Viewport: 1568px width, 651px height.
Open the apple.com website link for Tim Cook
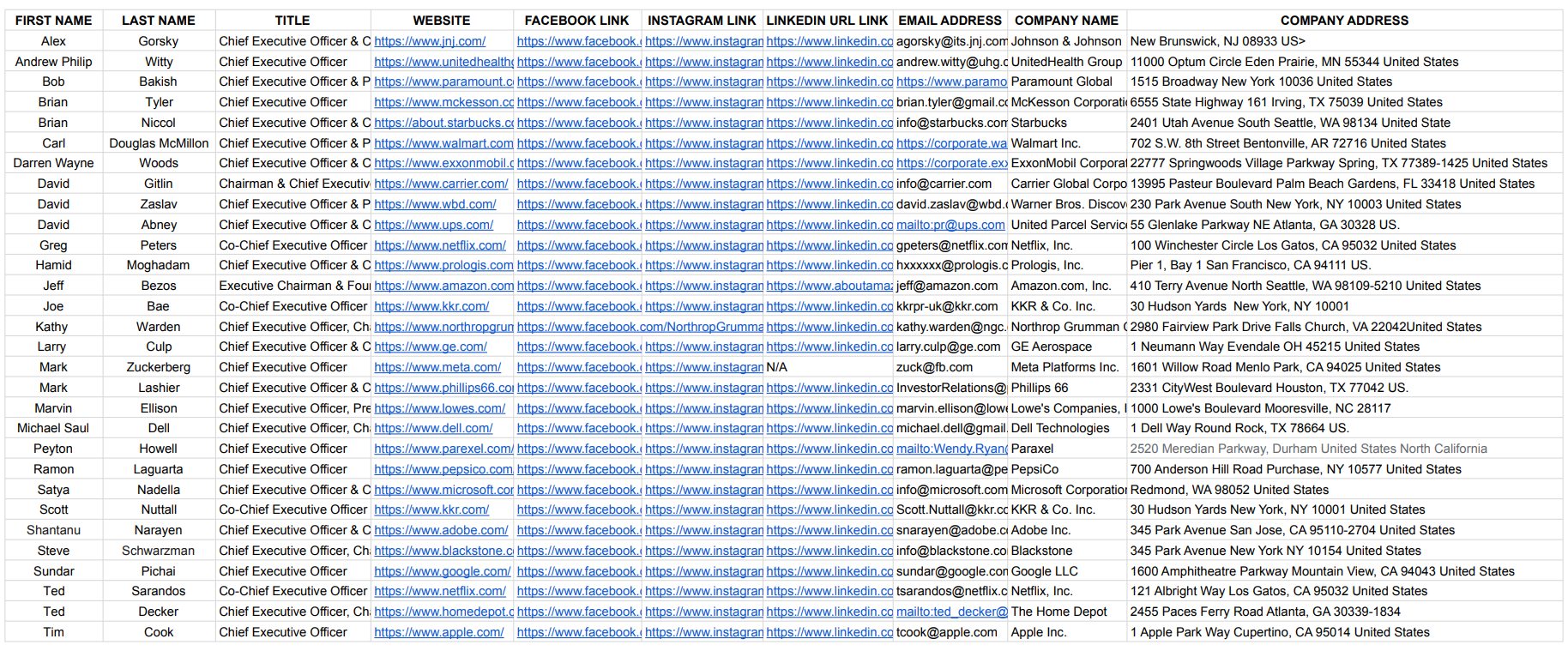(x=439, y=632)
